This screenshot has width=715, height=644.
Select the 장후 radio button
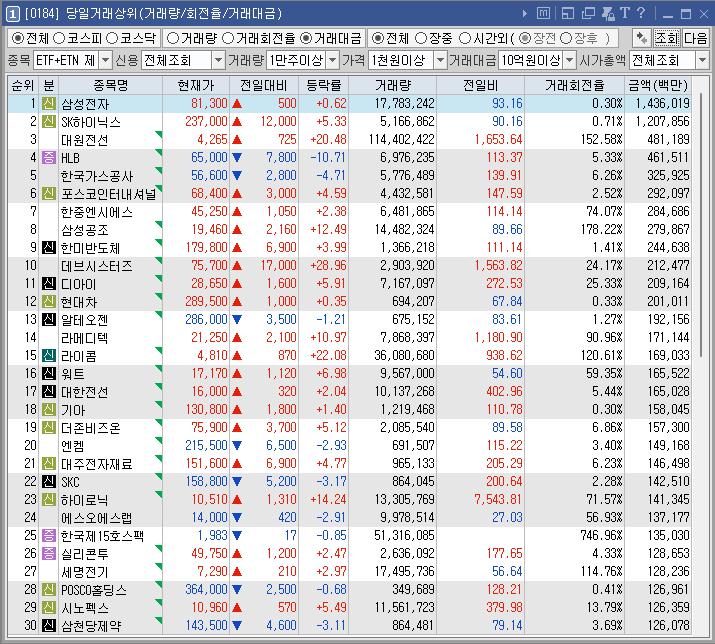coord(565,38)
